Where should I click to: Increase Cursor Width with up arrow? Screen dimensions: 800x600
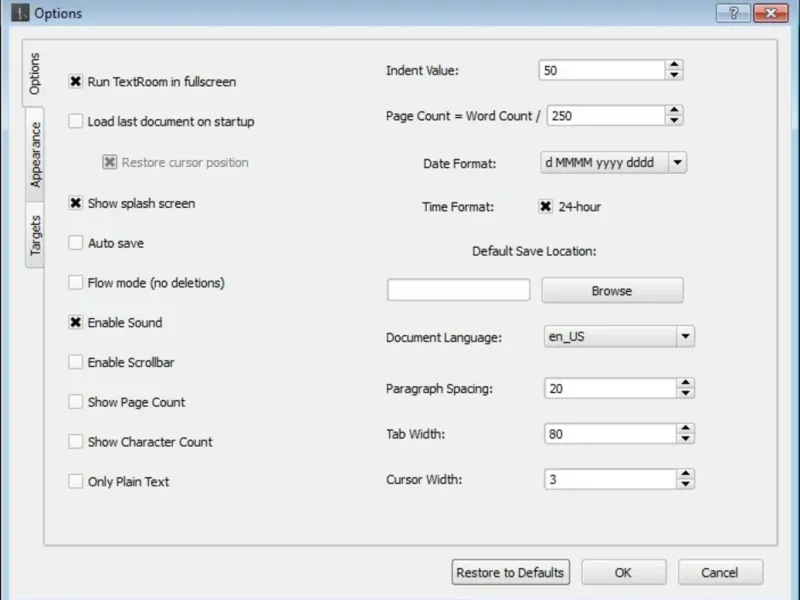pos(685,474)
